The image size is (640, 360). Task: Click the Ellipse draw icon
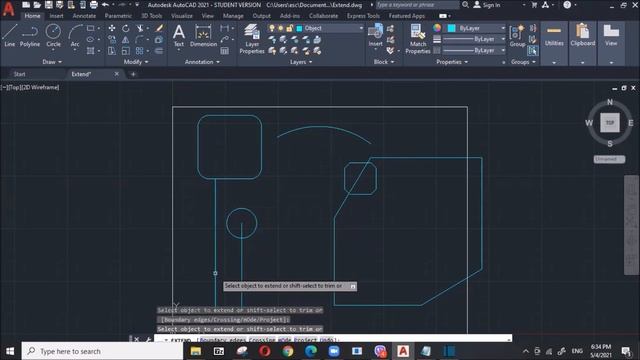click(91, 40)
